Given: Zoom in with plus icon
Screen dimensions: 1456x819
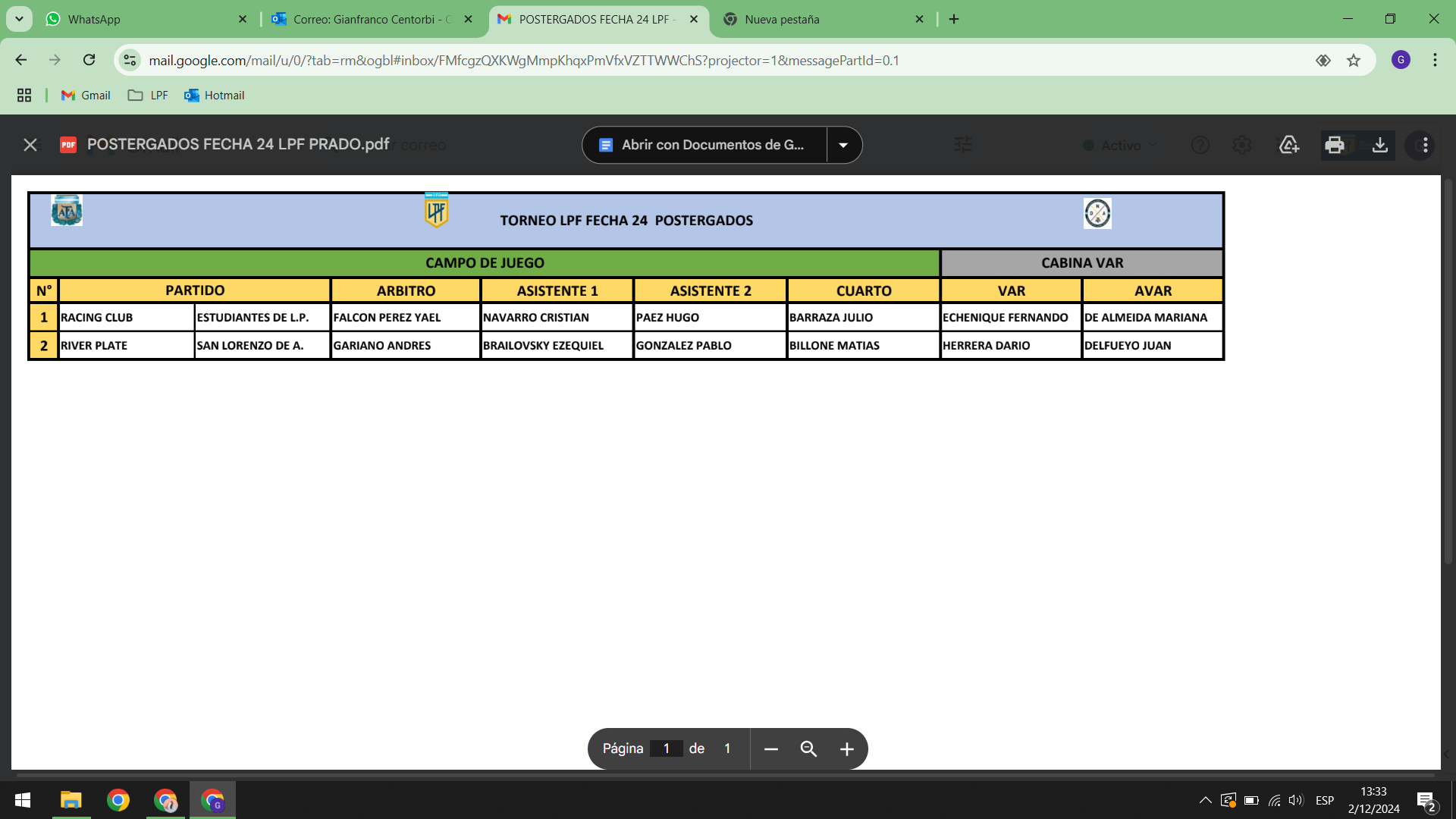Looking at the screenshot, I should [847, 749].
